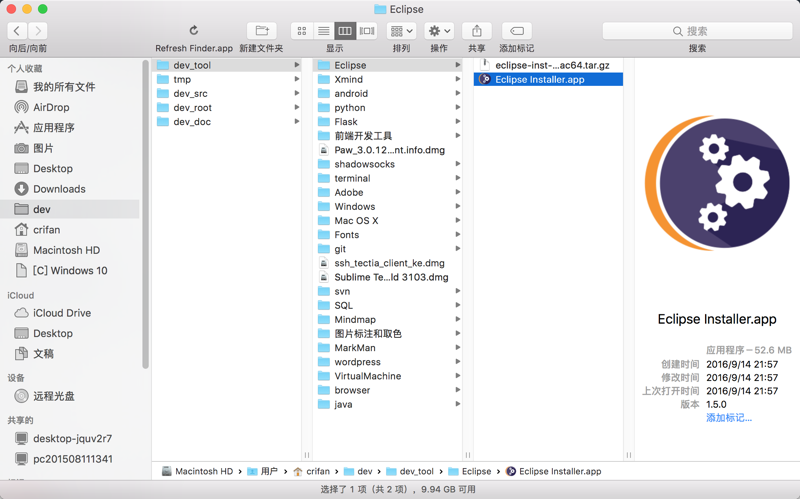Select the dev_root folder
This screenshot has width=800, height=499.
click(x=228, y=108)
